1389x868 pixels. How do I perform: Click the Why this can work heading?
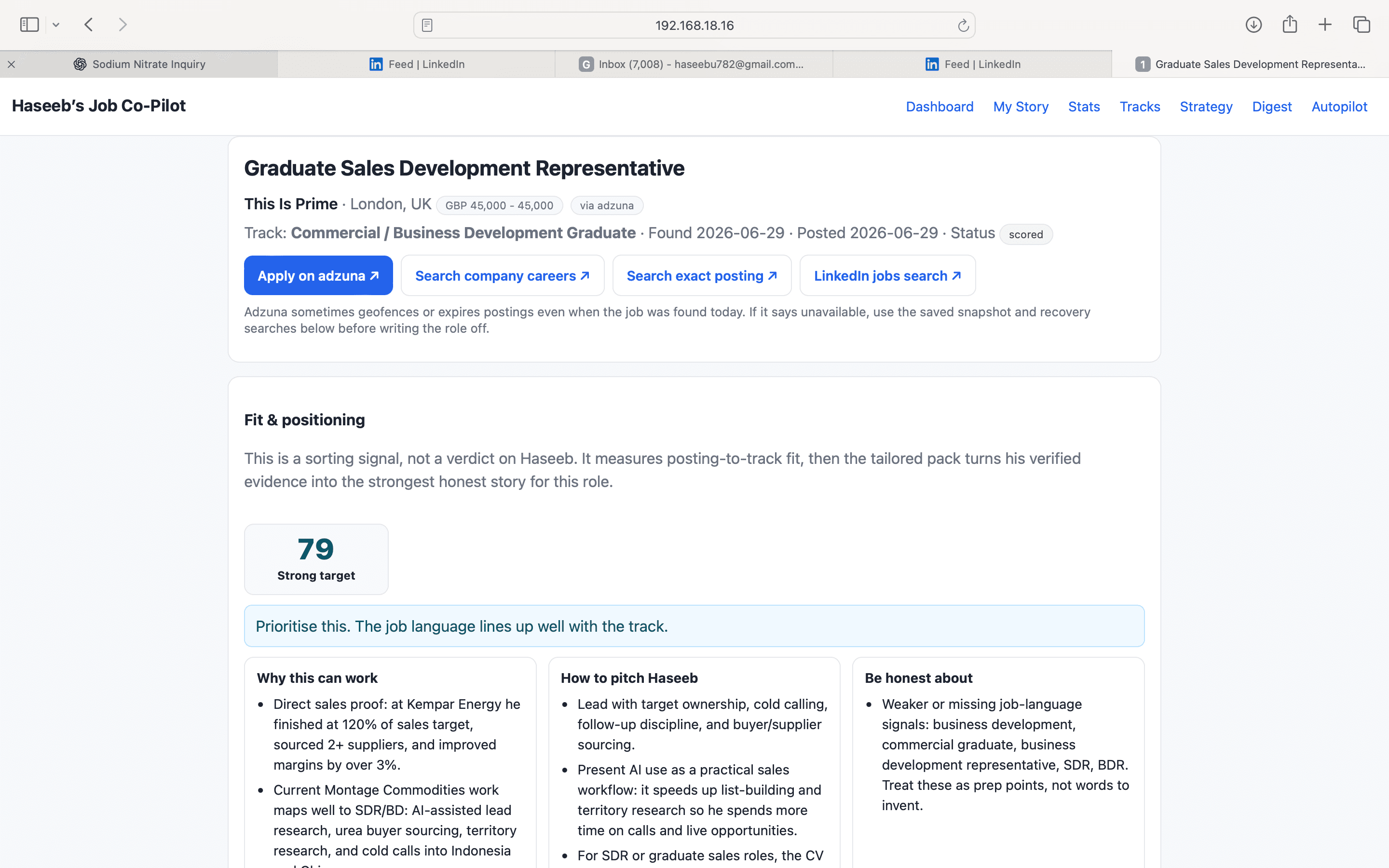point(317,678)
